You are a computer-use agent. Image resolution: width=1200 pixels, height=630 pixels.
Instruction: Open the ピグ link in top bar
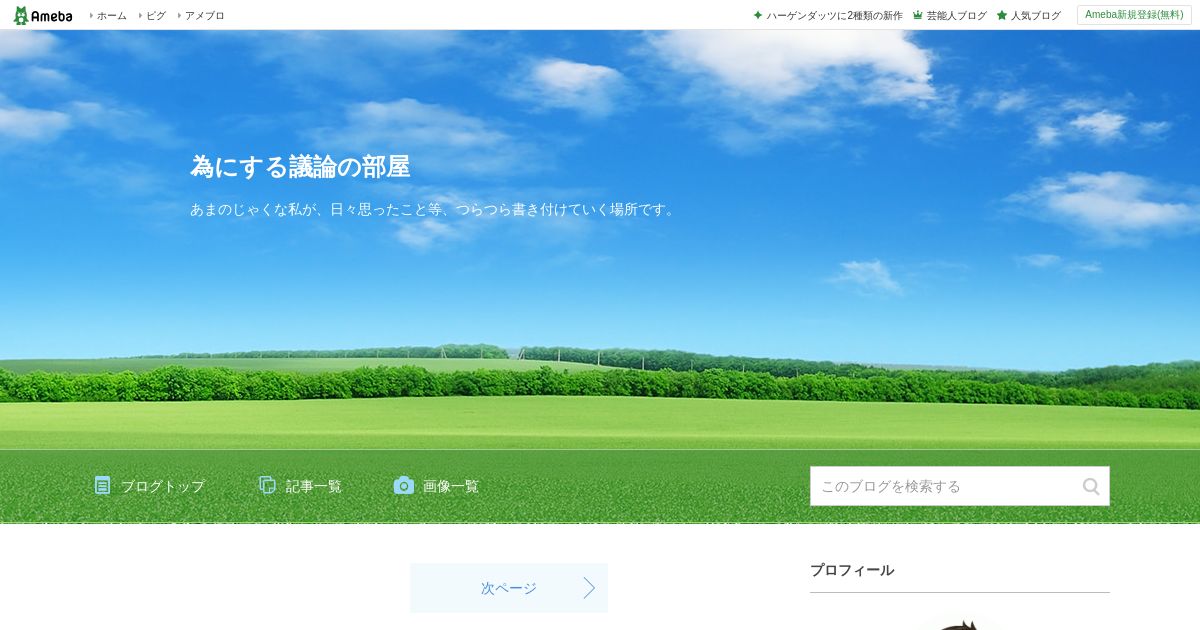point(155,16)
